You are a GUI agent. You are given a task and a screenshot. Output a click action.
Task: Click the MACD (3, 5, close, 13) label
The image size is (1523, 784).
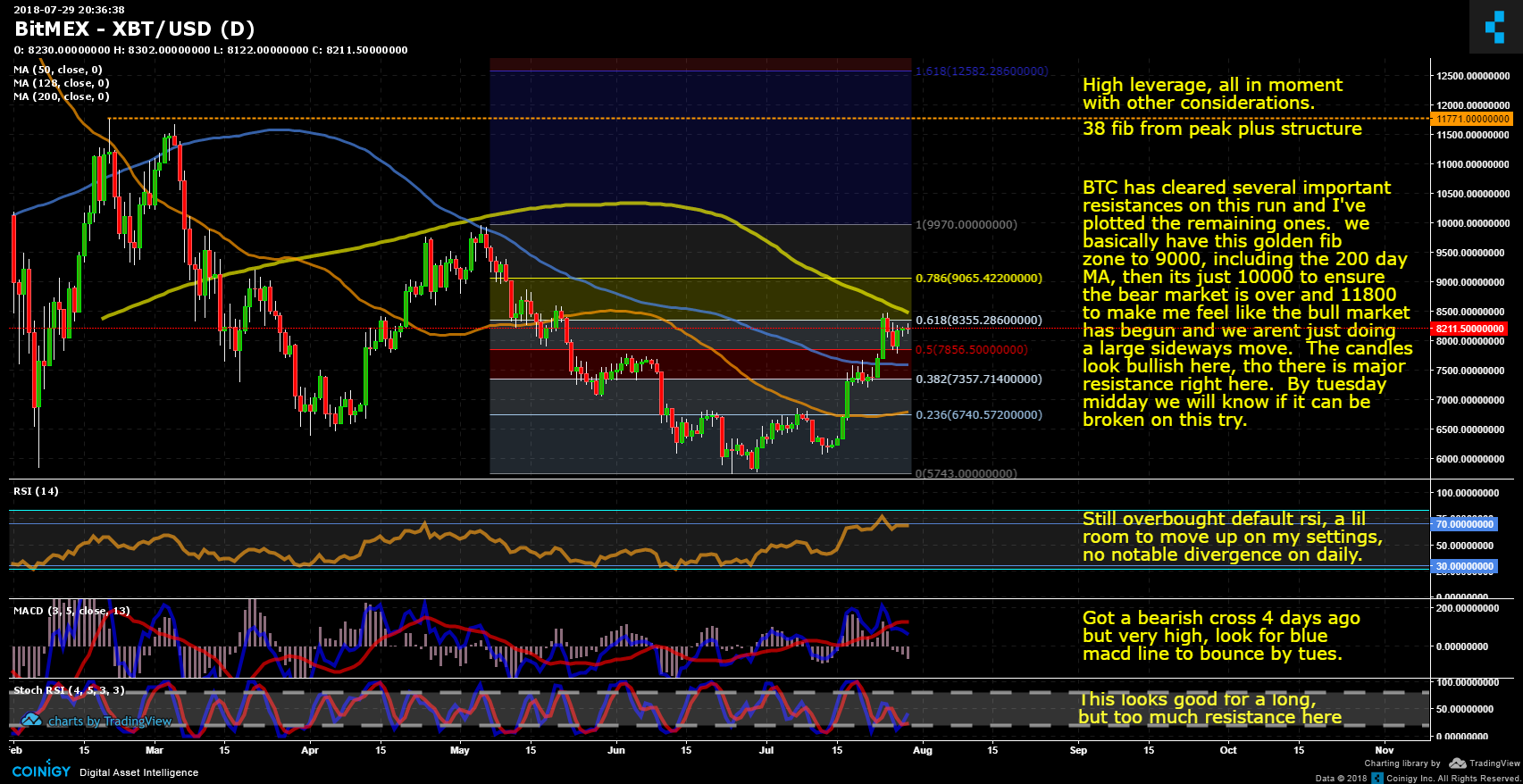click(71, 610)
